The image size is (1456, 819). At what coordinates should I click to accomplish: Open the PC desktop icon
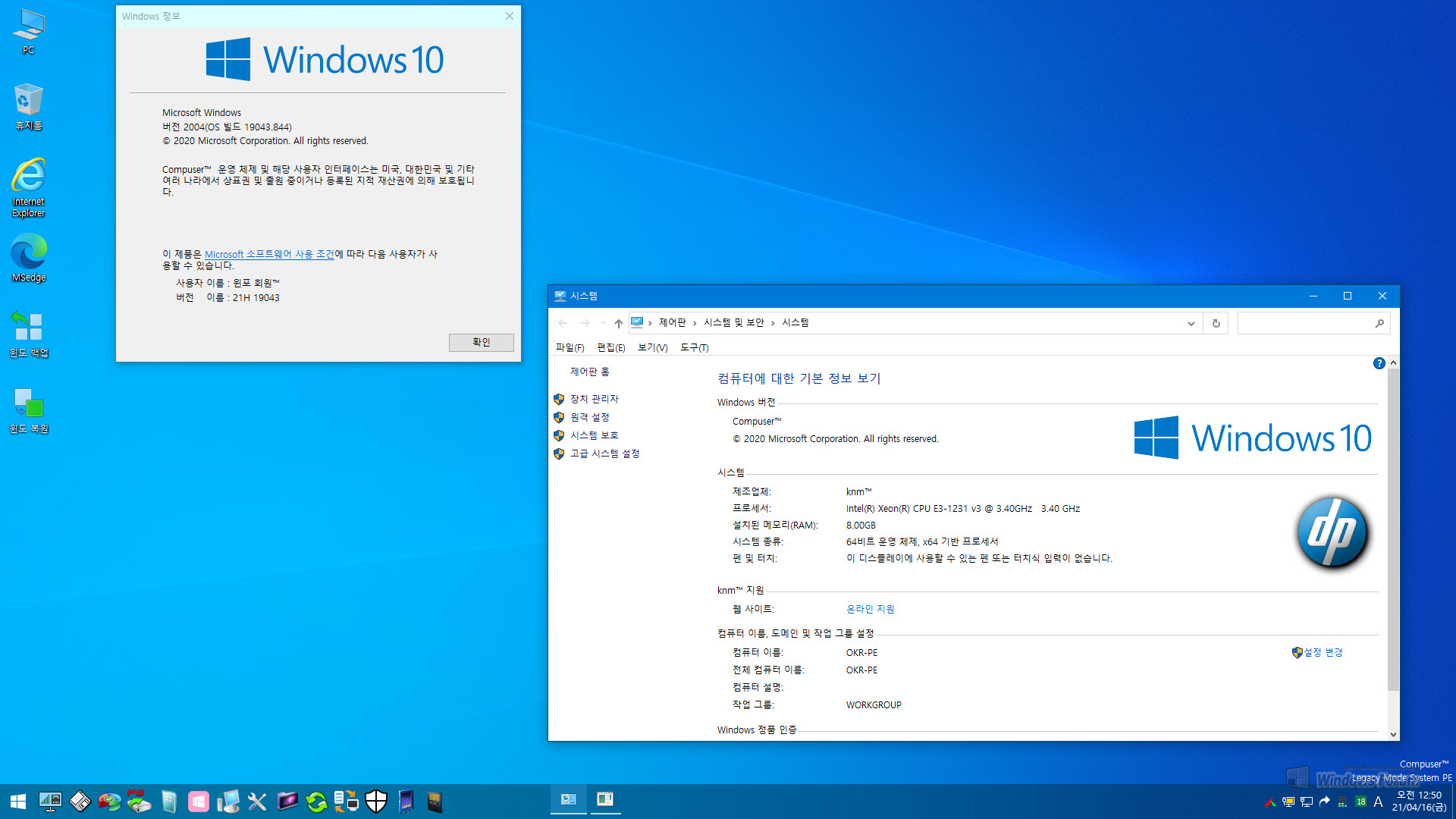point(29,32)
